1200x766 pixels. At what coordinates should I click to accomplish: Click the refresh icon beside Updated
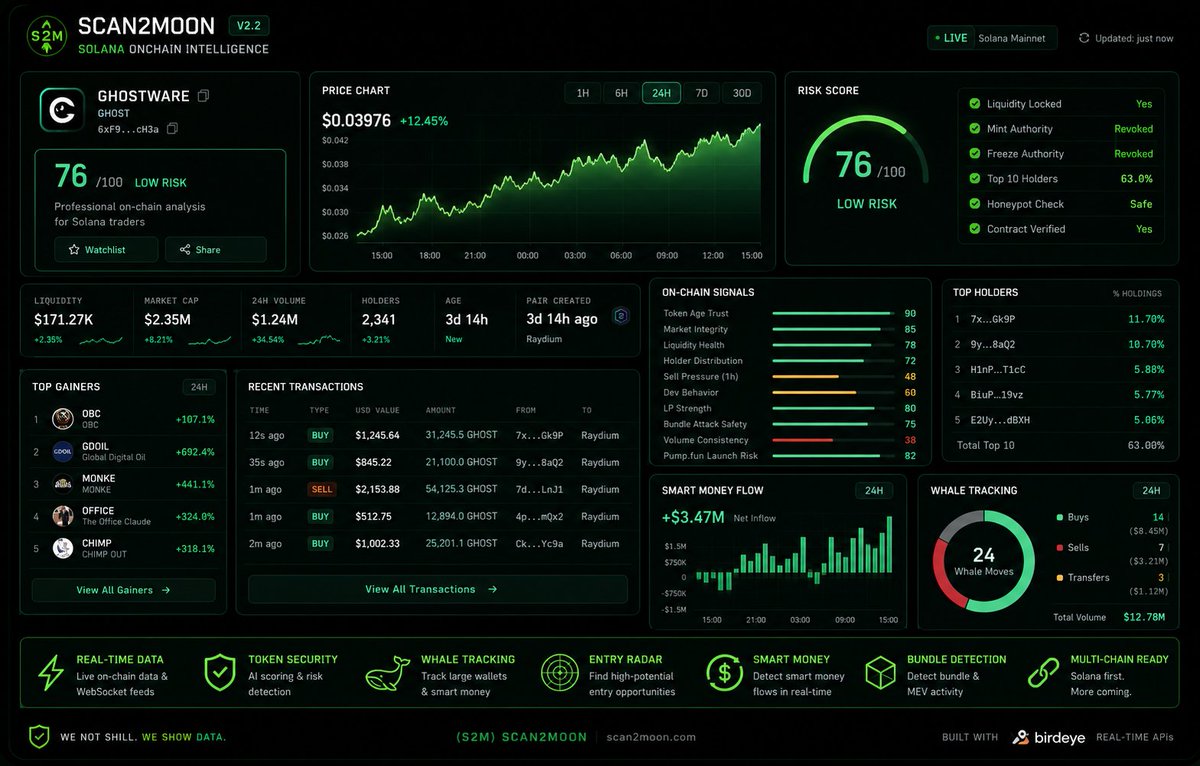click(1084, 38)
